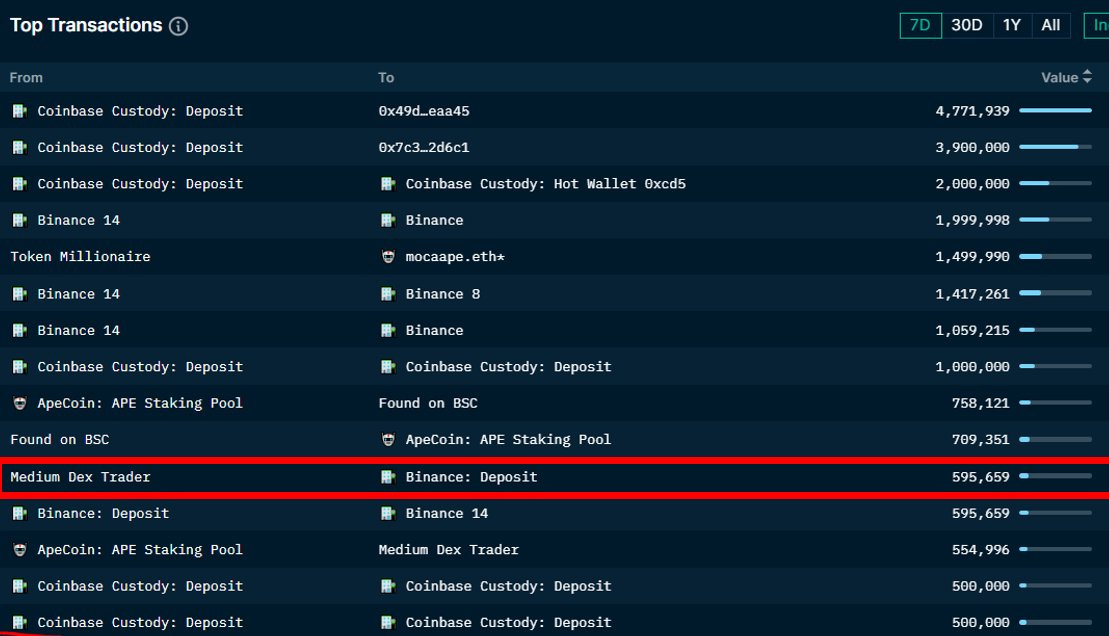Screen dimensions: 1109x636
Task: Click the 4,771,939 value
Action: click(972, 111)
